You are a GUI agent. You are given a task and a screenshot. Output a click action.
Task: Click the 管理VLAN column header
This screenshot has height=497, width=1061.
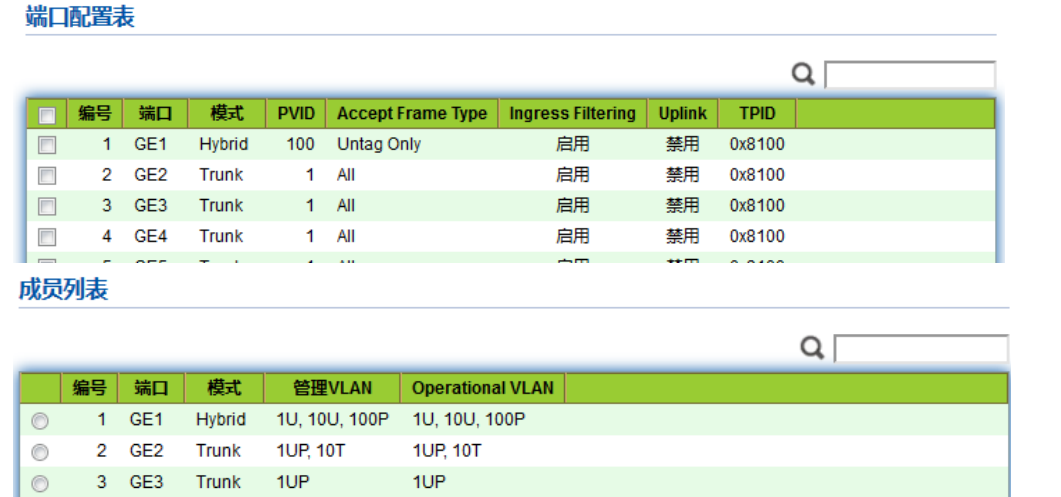click(x=331, y=388)
